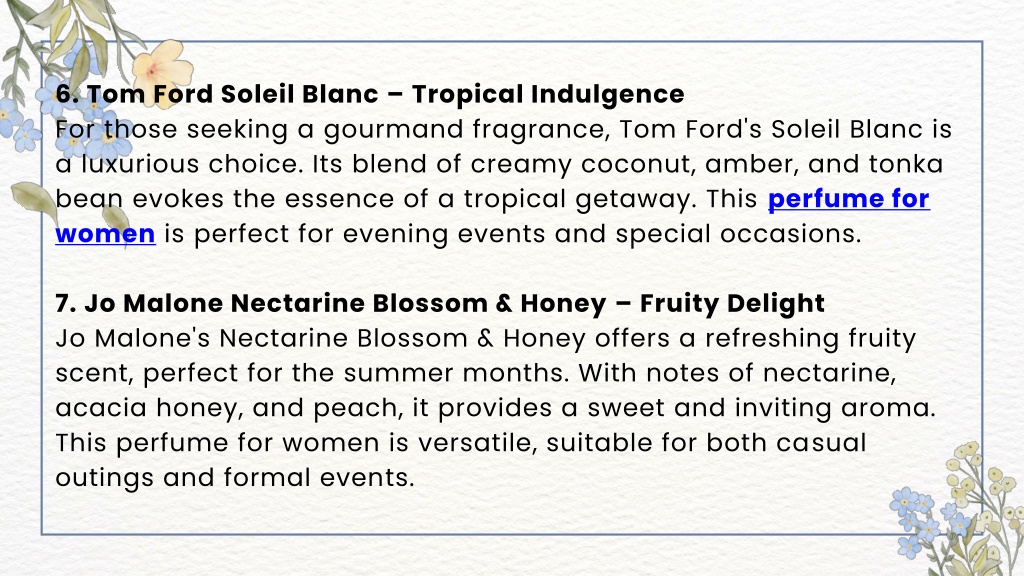Screen dimensions: 1024x576
Task: Click the words "tonka" at the line end
Action: [x=906, y=164]
